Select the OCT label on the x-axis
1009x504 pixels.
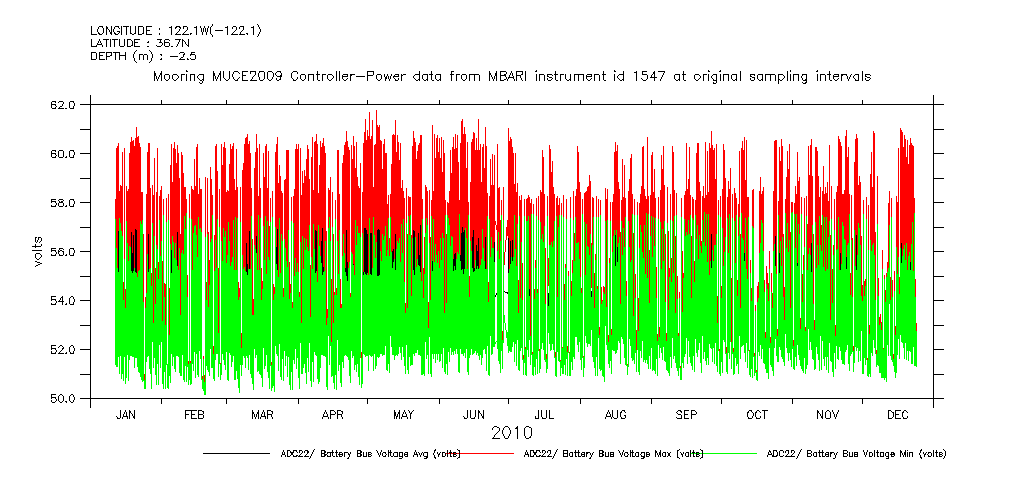coord(757,414)
